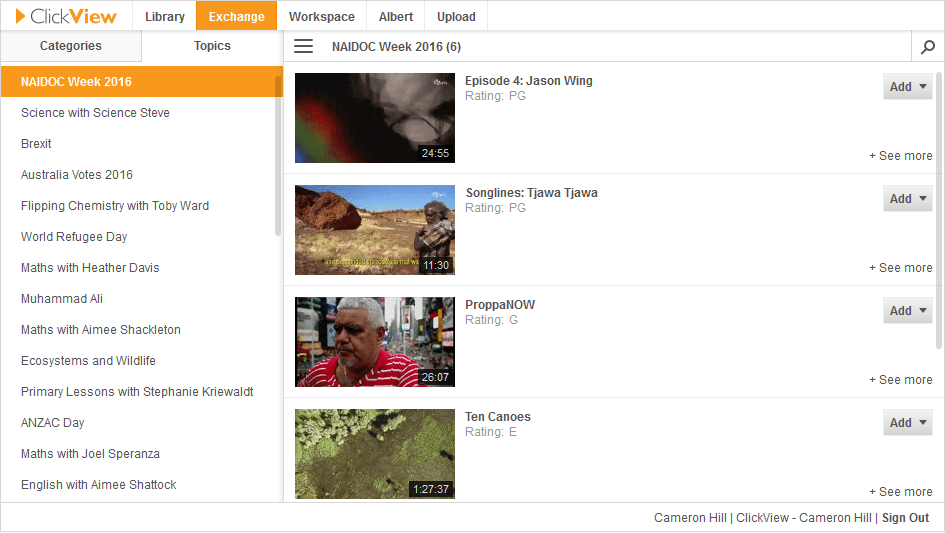Switch to the Library tab

coord(165,17)
